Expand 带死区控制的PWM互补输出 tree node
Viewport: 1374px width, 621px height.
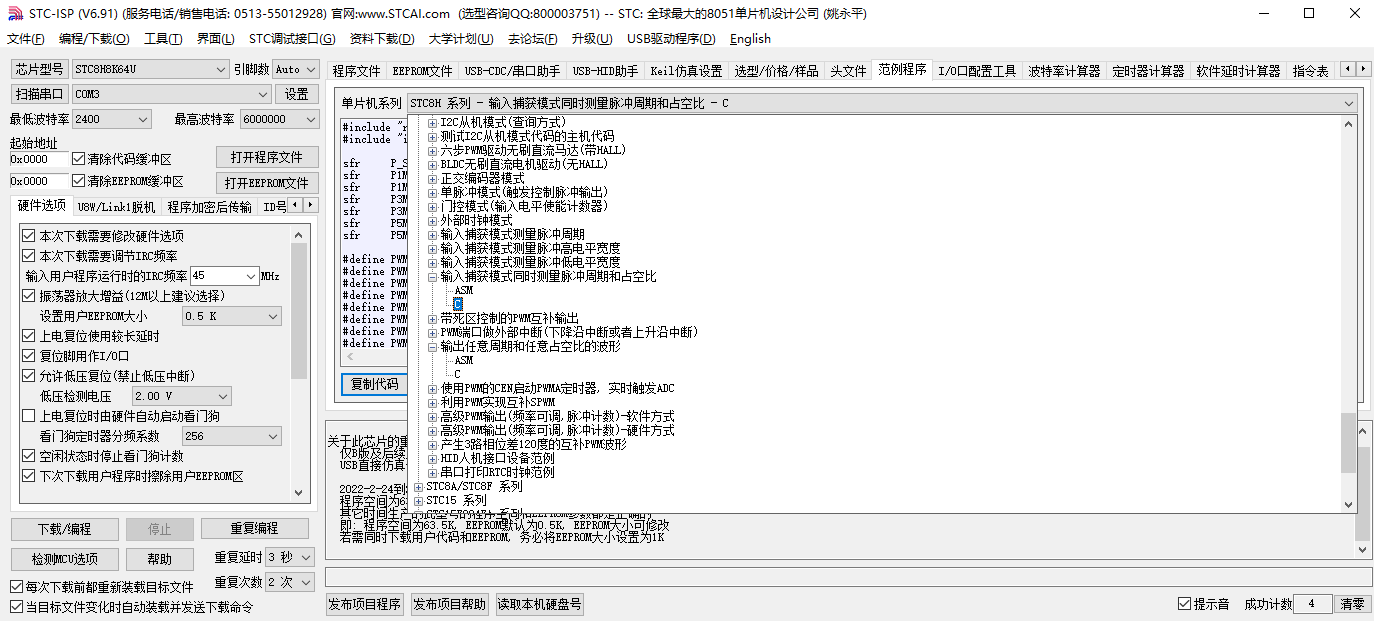pyautogui.click(x=432, y=318)
